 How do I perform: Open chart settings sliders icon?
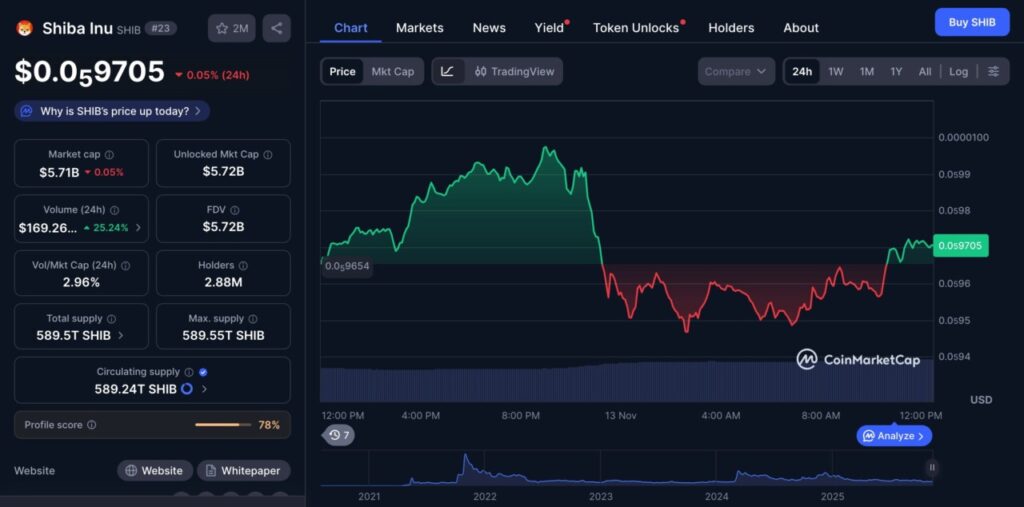tap(993, 71)
